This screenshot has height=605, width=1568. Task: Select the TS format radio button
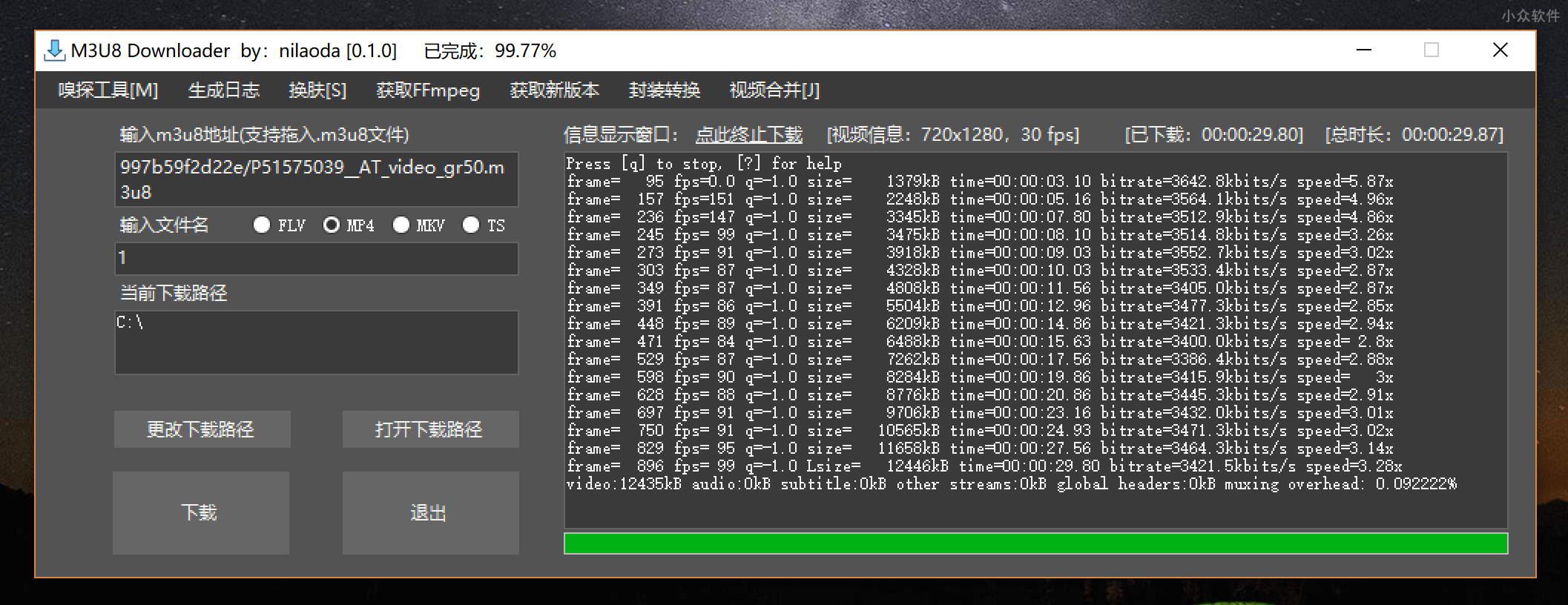(471, 225)
